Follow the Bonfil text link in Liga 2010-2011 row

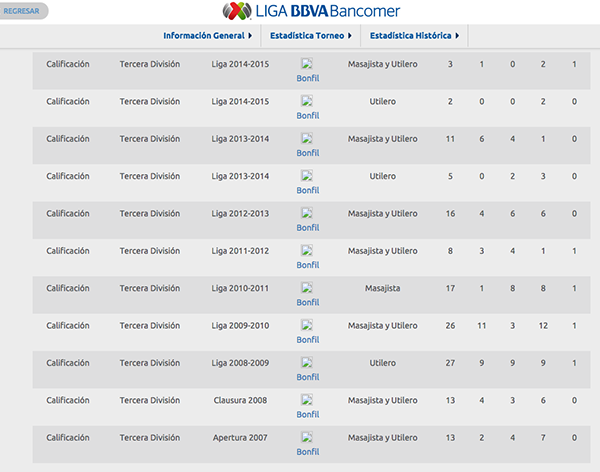coord(308,302)
